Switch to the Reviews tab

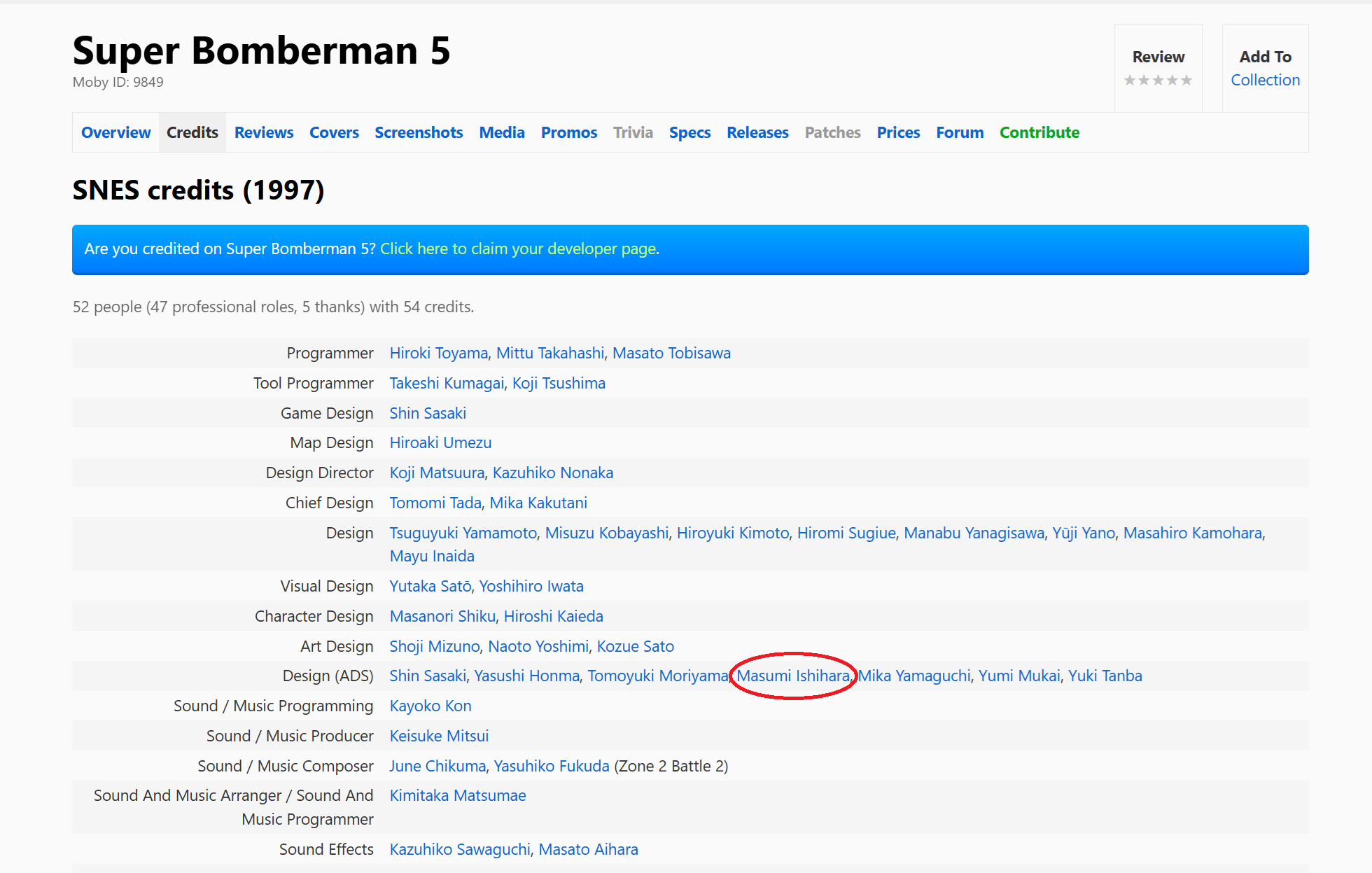coord(264,132)
